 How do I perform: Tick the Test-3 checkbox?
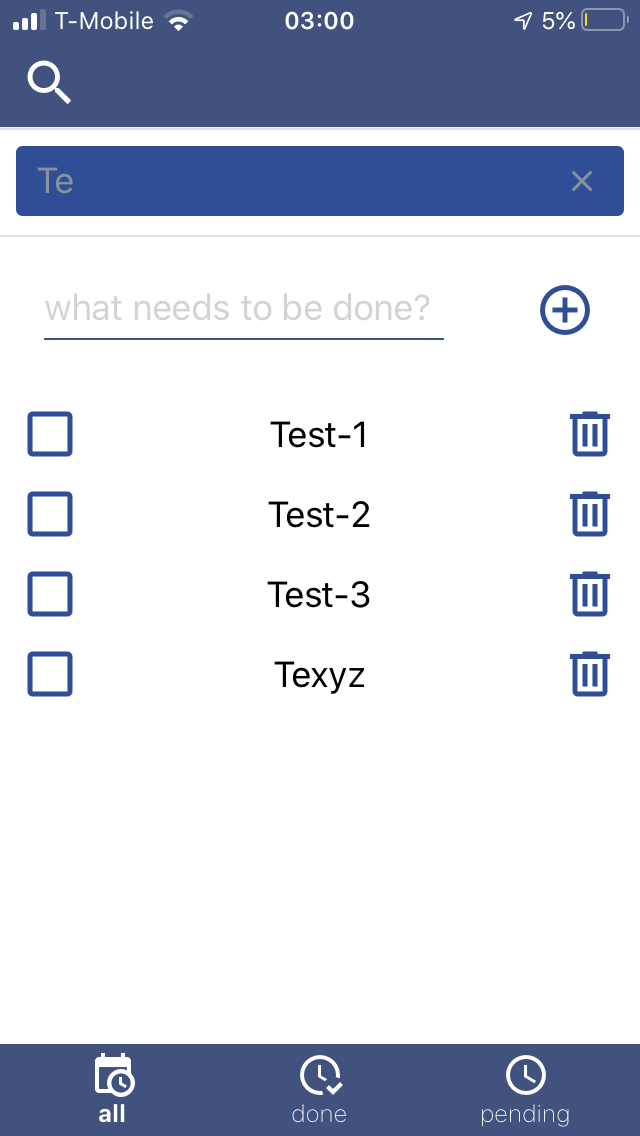pos(50,594)
